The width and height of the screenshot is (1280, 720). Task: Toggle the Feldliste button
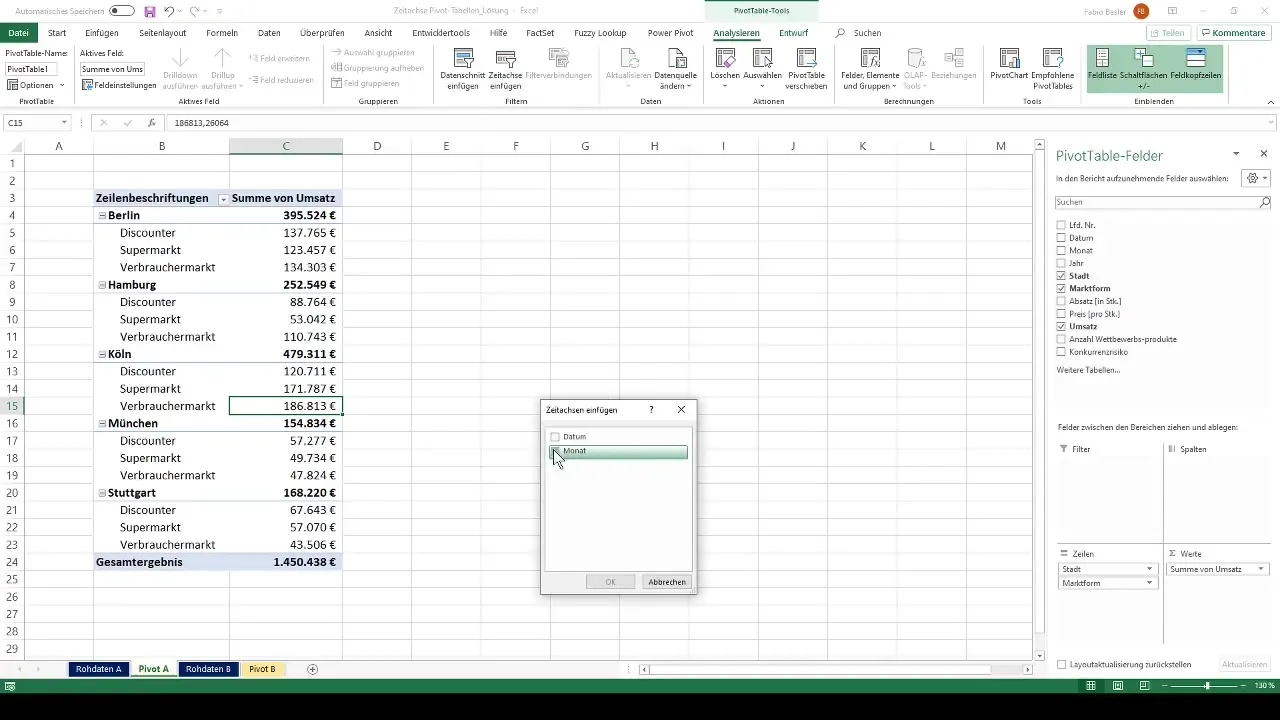click(1103, 68)
